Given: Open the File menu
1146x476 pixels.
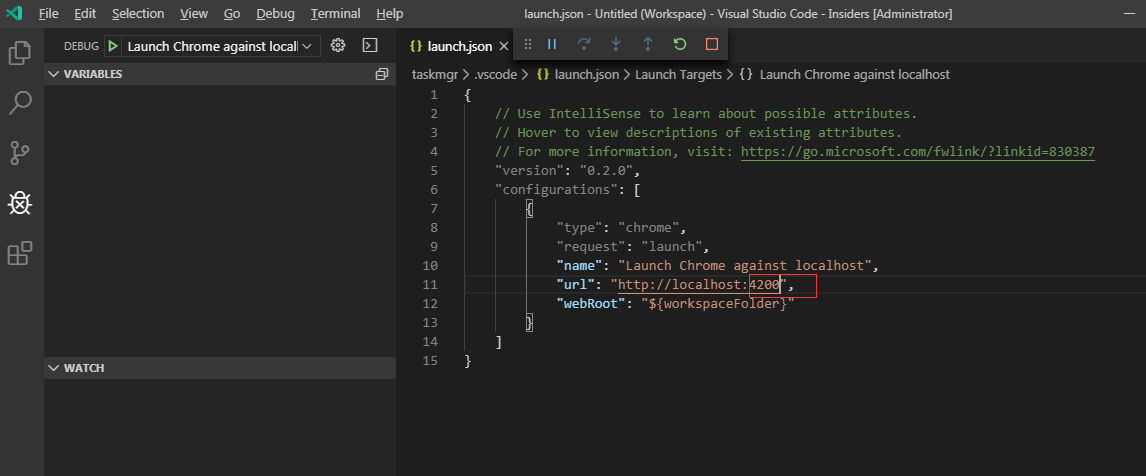Looking at the screenshot, I should [x=48, y=13].
